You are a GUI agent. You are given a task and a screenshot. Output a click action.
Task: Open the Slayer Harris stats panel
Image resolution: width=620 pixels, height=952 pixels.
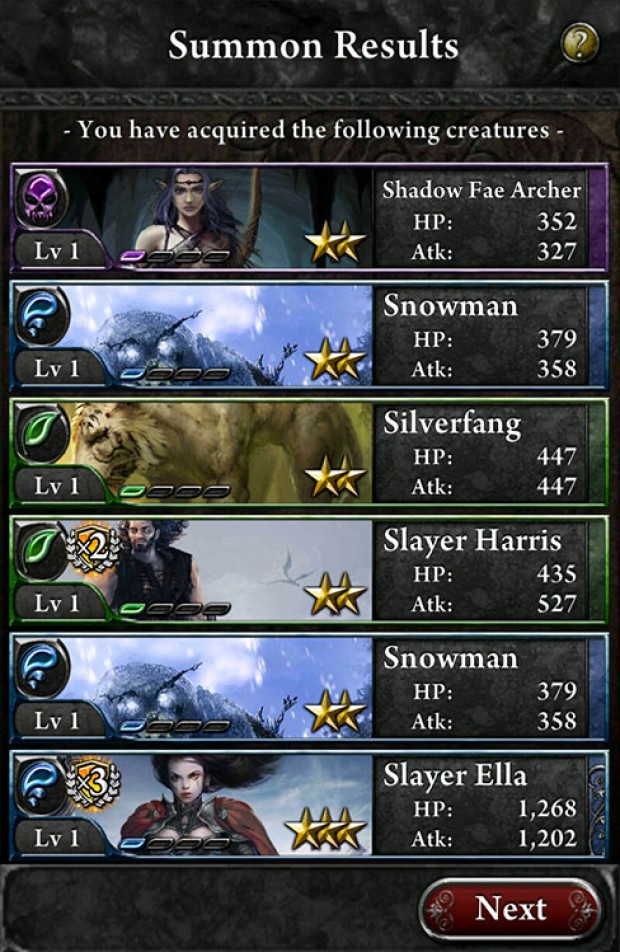[x=481, y=570]
